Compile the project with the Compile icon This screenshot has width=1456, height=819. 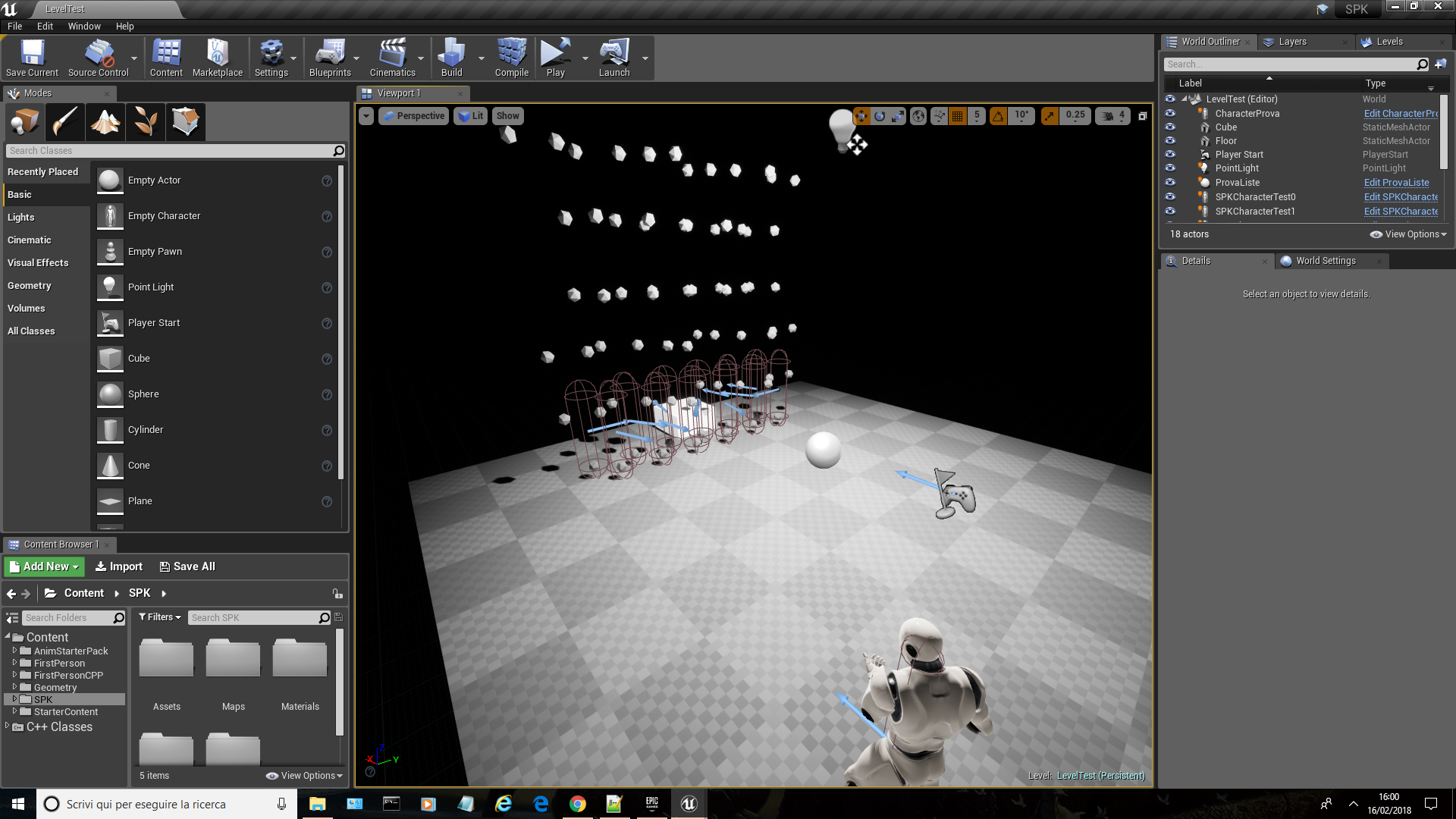point(512,58)
